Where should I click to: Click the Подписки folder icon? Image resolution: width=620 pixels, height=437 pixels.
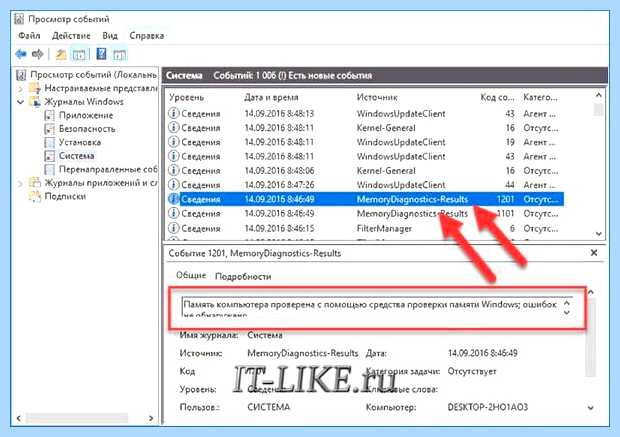[35, 196]
